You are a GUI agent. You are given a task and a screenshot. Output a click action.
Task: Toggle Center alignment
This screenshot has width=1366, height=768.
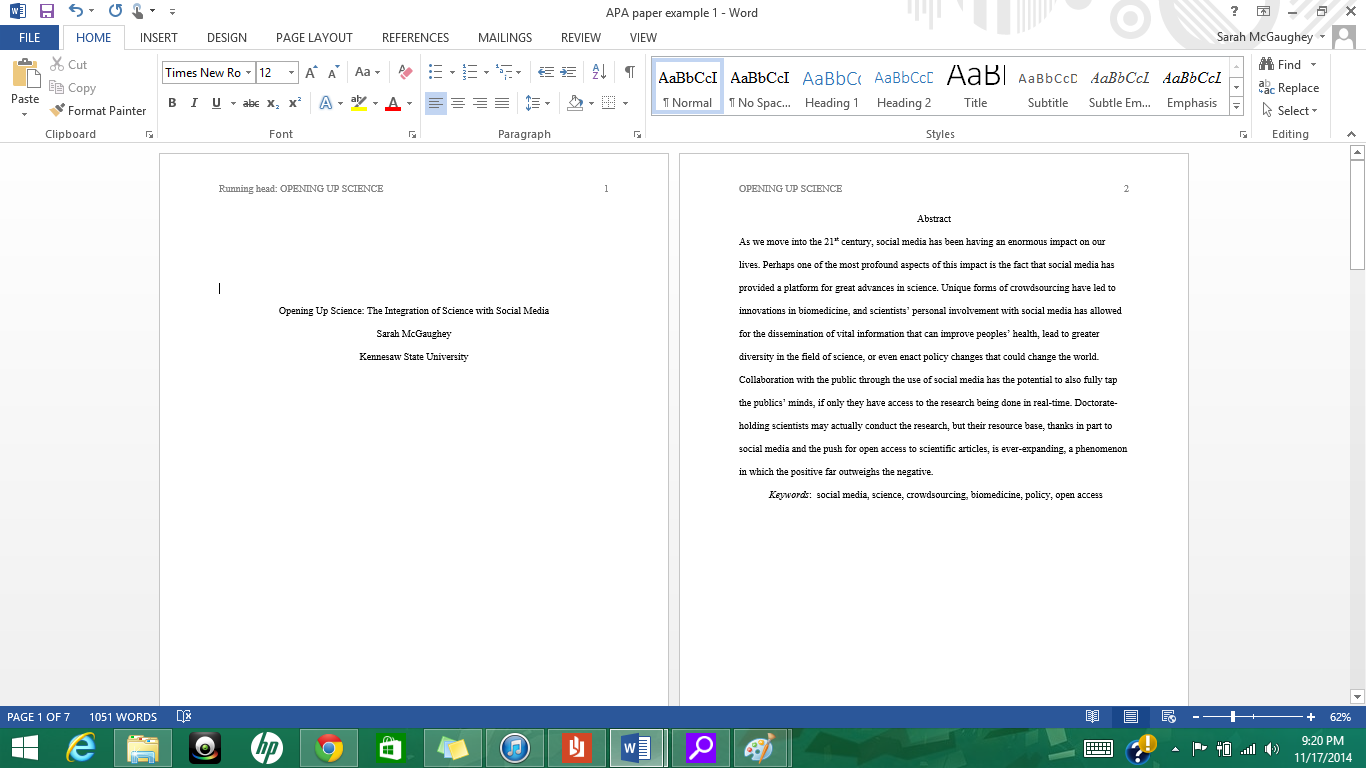tap(458, 103)
